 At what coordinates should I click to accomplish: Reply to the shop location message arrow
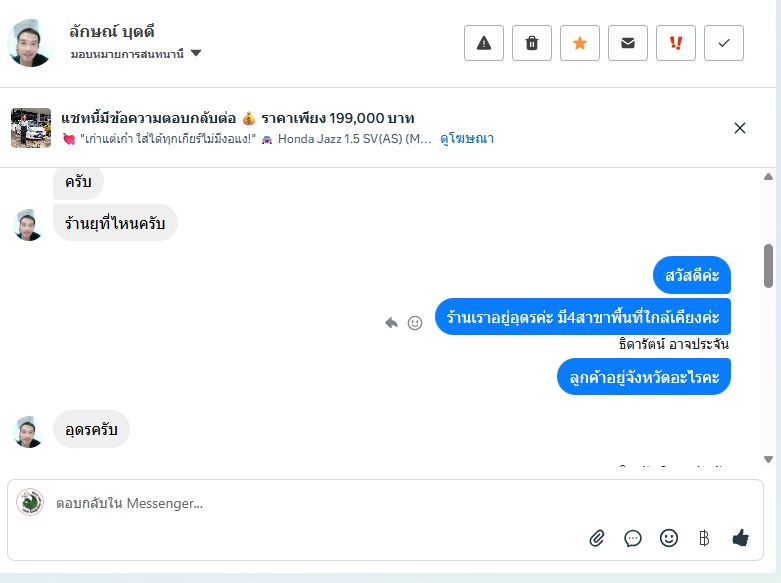pos(391,323)
